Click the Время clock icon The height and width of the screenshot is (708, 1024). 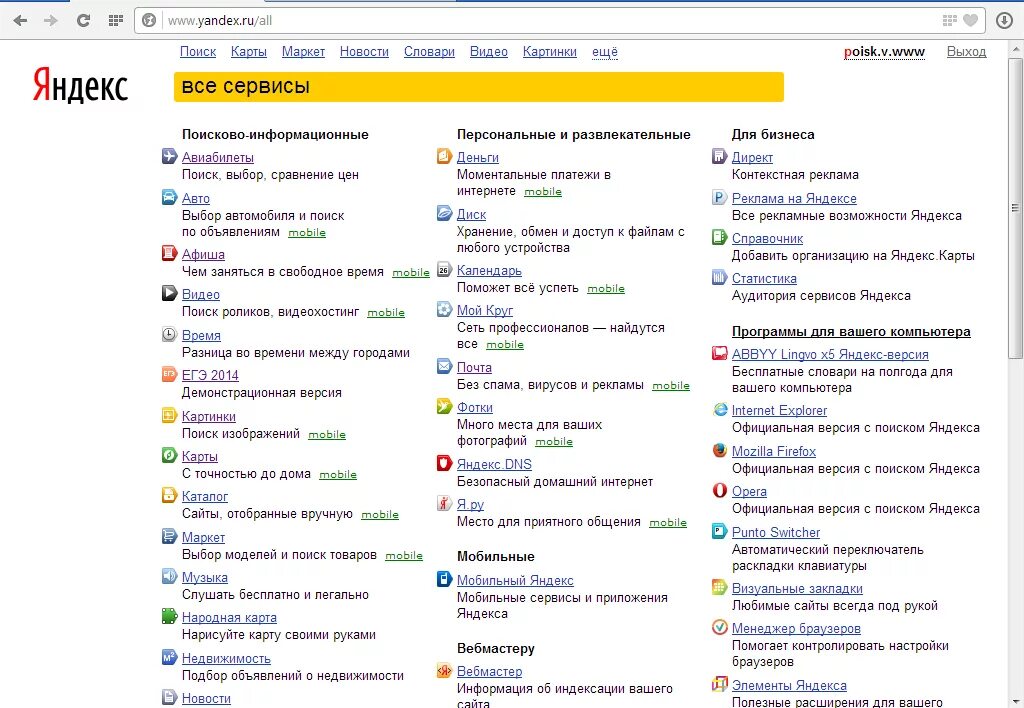[x=169, y=334]
